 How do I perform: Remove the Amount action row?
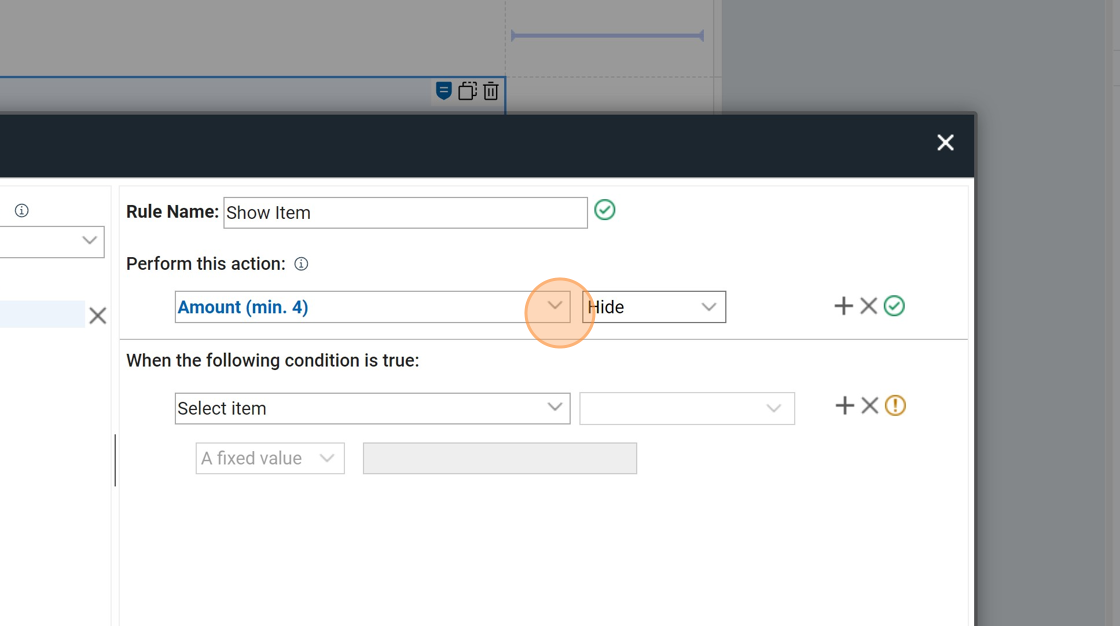869,306
